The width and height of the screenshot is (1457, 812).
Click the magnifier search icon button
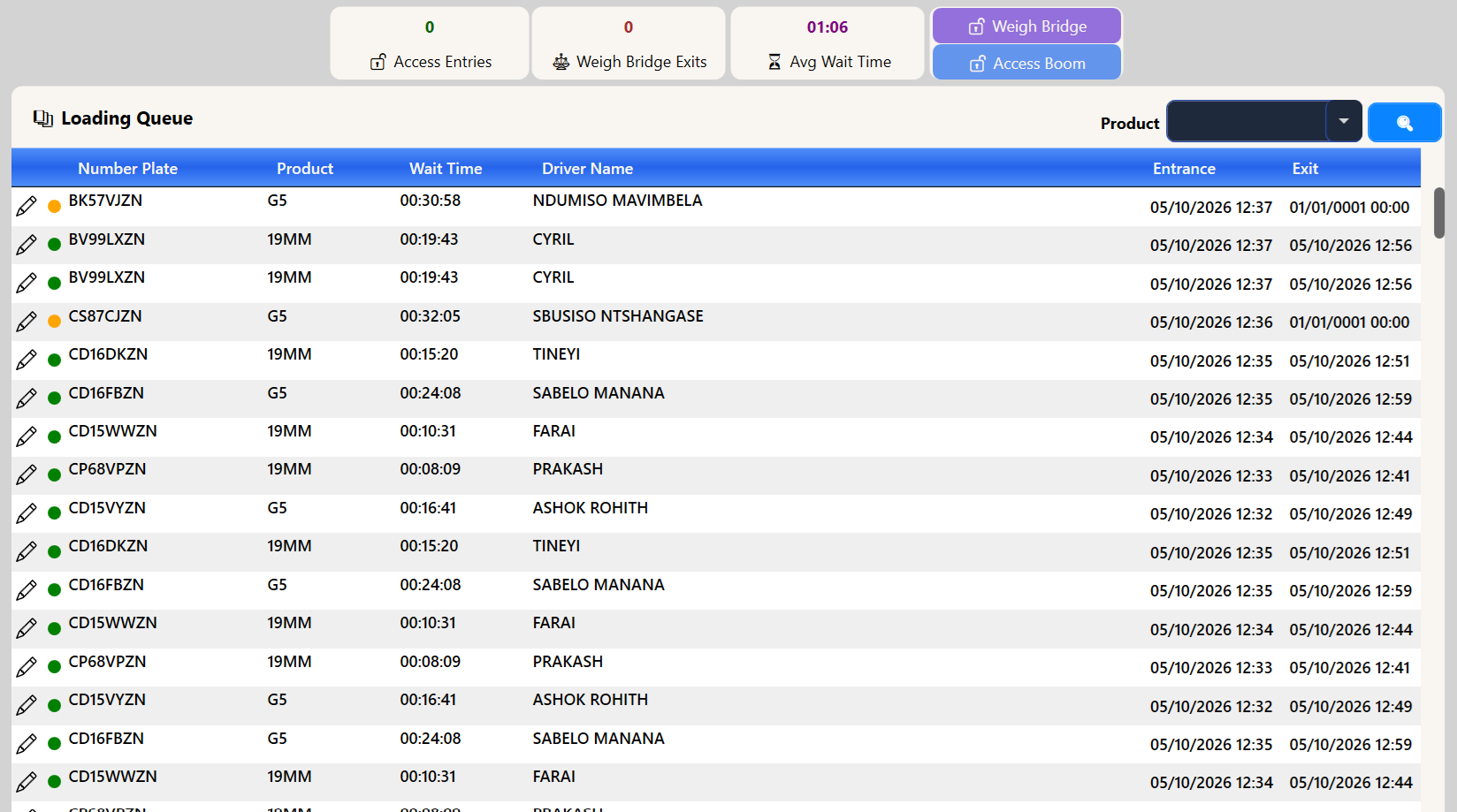point(1404,123)
